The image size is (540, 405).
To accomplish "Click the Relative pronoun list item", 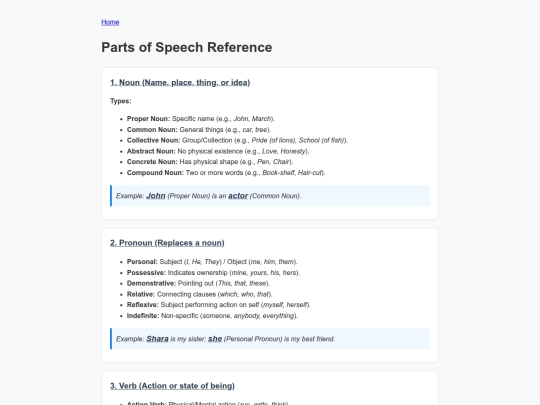I will tap(200, 294).
